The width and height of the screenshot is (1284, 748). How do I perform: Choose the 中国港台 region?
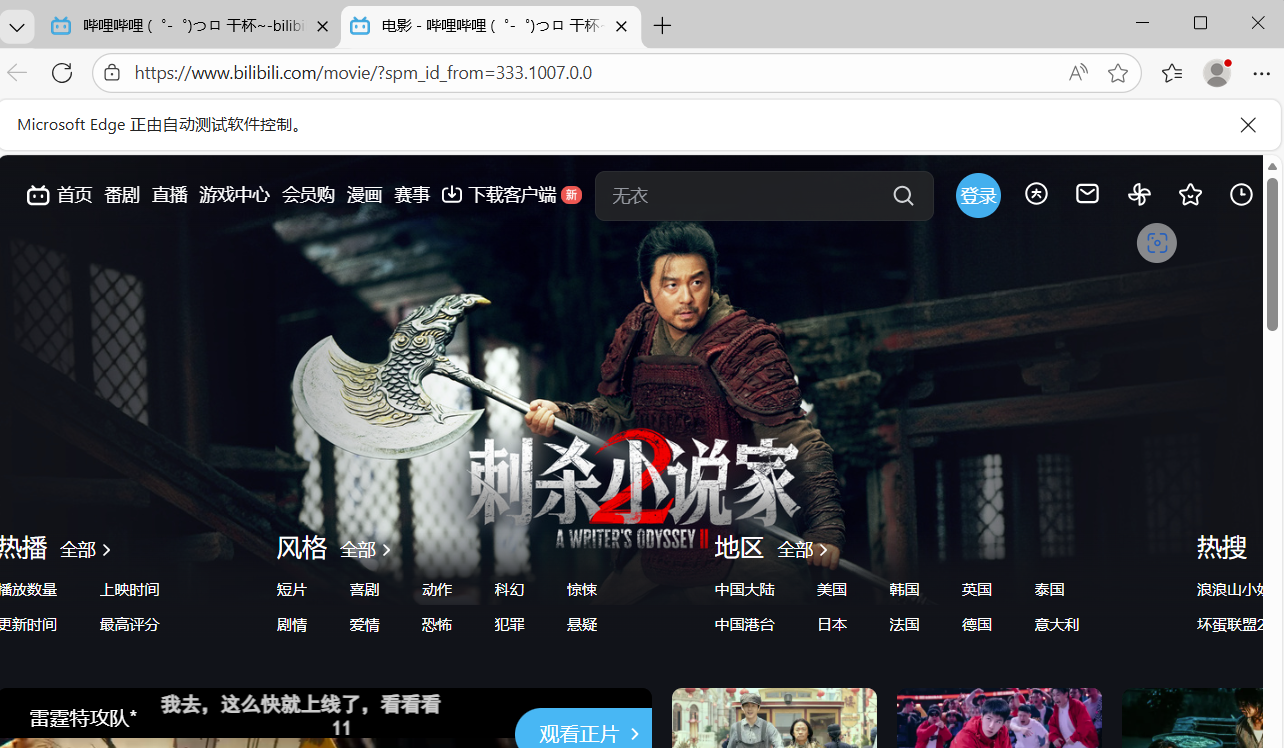point(745,625)
